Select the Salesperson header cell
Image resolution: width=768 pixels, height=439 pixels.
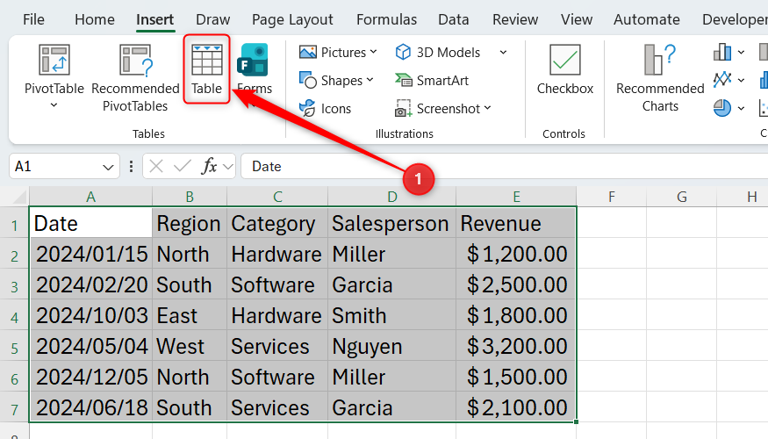point(392,223)
